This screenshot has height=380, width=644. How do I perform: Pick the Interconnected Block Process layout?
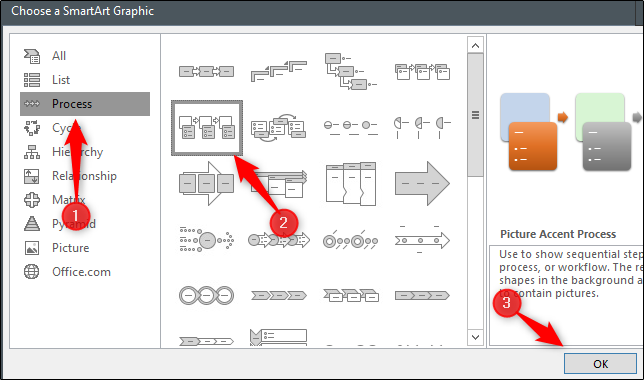(350, 184)
